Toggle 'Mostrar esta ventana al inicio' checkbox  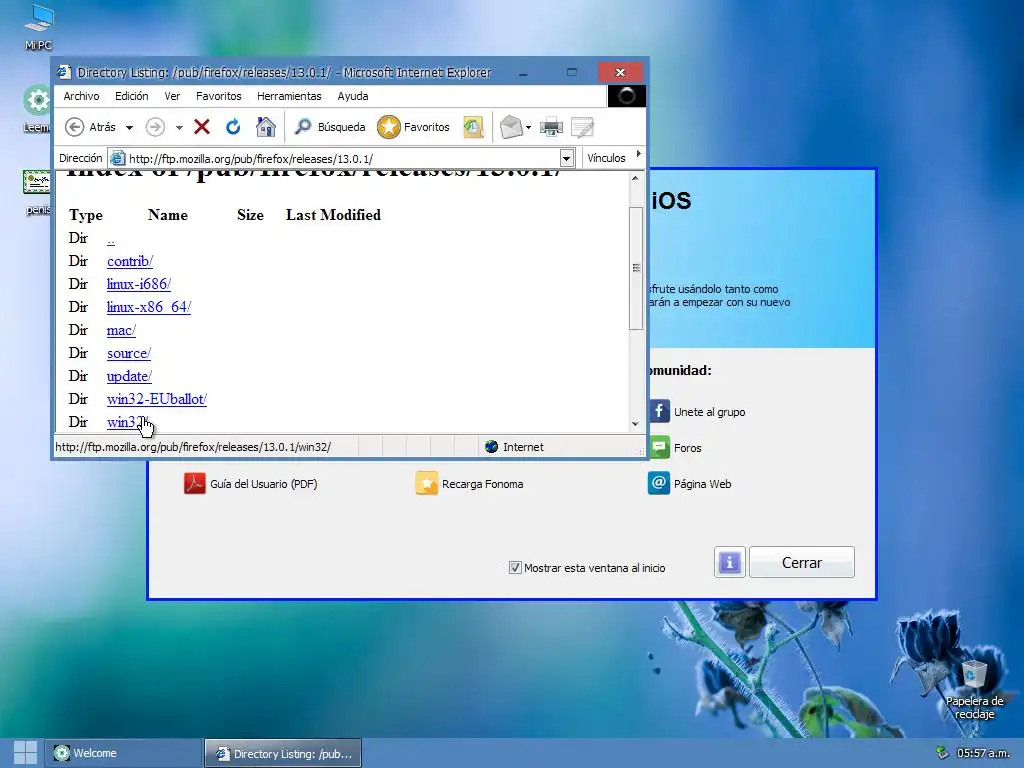[515, 568]
